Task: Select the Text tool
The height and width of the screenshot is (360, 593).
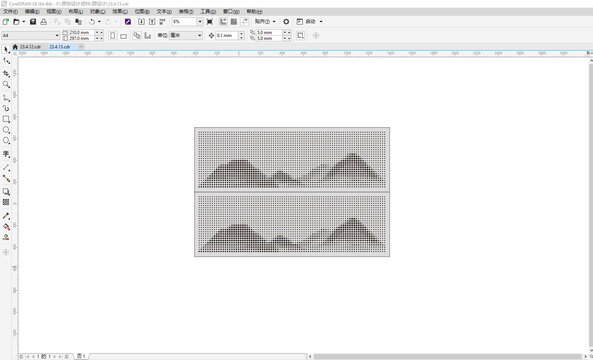Action: [x=6, y=154]
